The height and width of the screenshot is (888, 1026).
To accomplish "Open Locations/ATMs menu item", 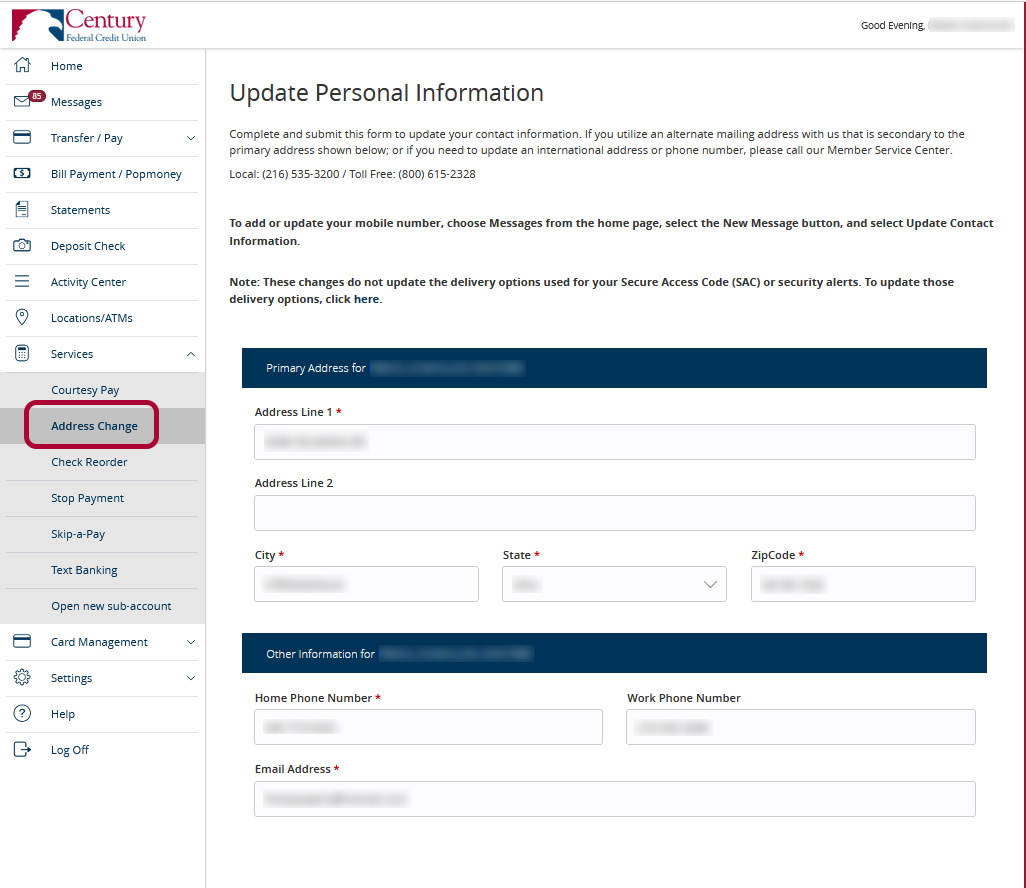I will [92, 317].
